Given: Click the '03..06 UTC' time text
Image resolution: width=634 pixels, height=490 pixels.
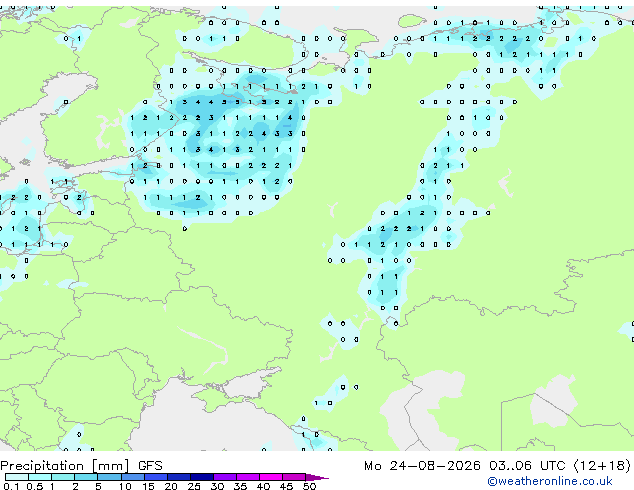Looking at the screenshot, I should tap(527, 466).
